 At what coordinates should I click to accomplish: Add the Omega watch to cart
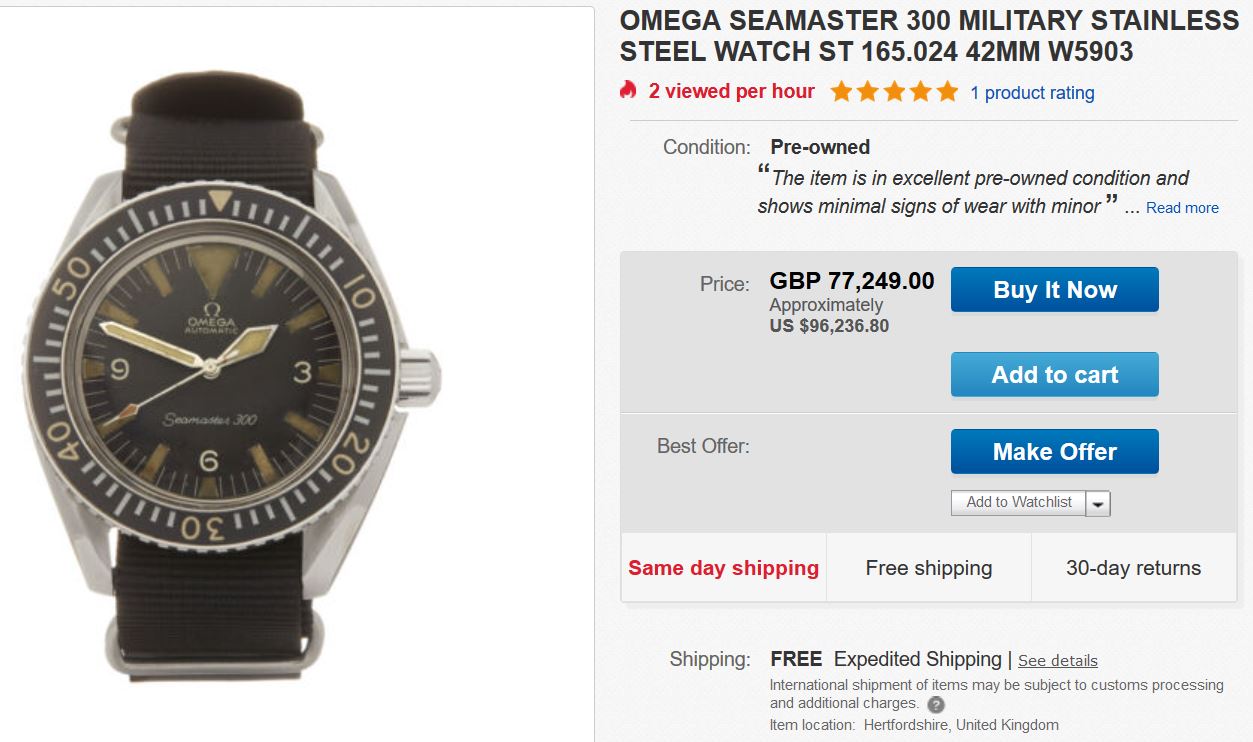[x=1054, y=375]
